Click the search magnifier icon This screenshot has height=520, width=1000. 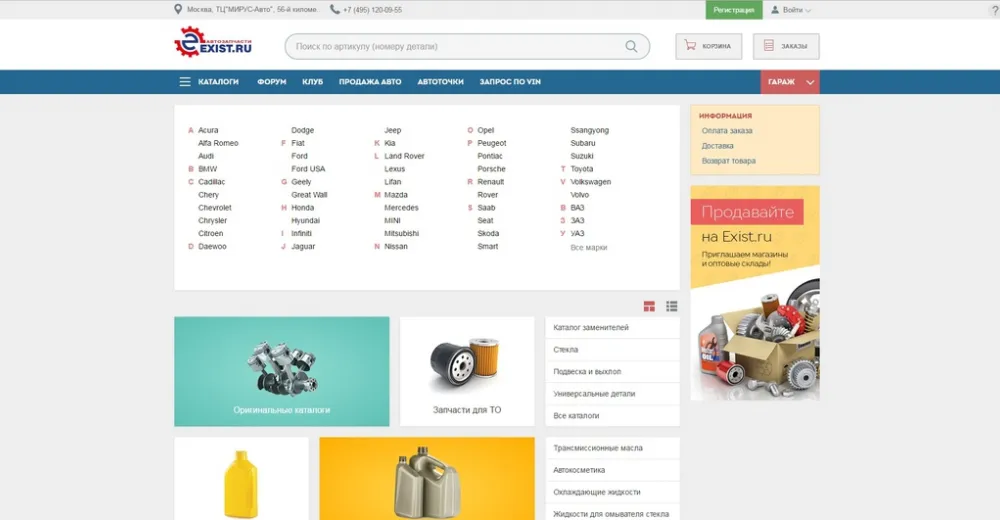click(631, 47)
